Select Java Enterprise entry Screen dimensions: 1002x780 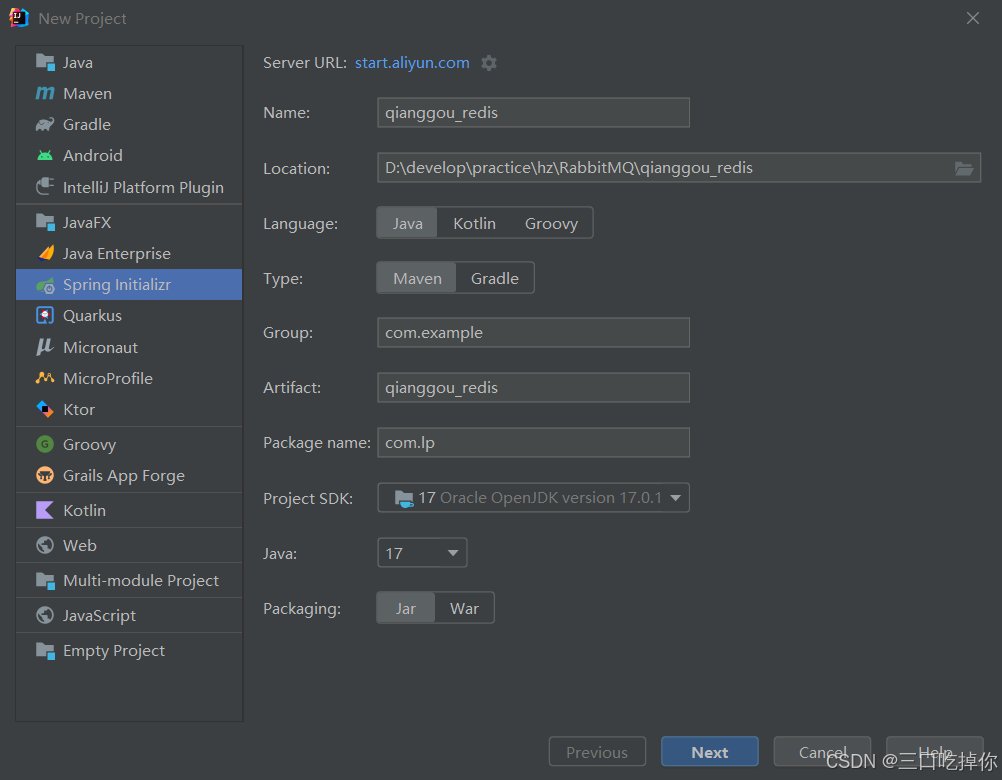click(129, 254)
